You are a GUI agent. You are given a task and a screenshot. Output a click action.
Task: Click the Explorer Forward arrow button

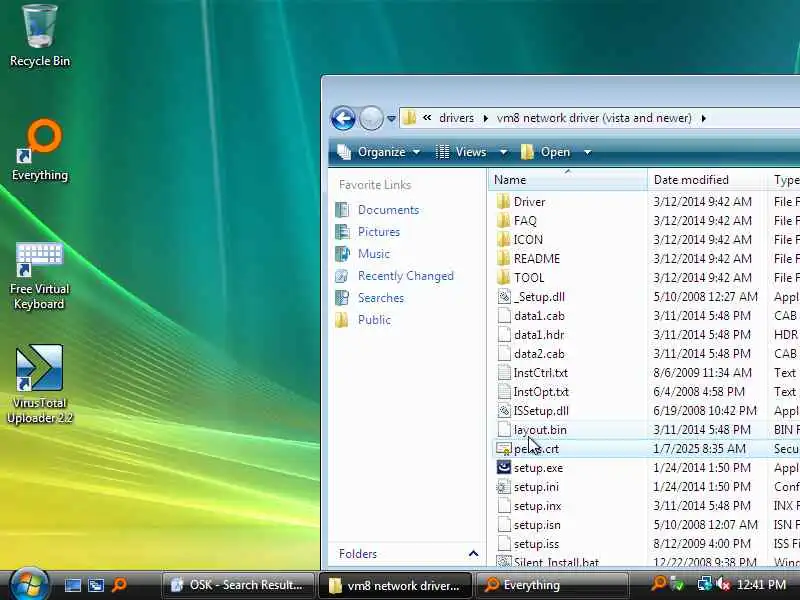coord(371,119)
